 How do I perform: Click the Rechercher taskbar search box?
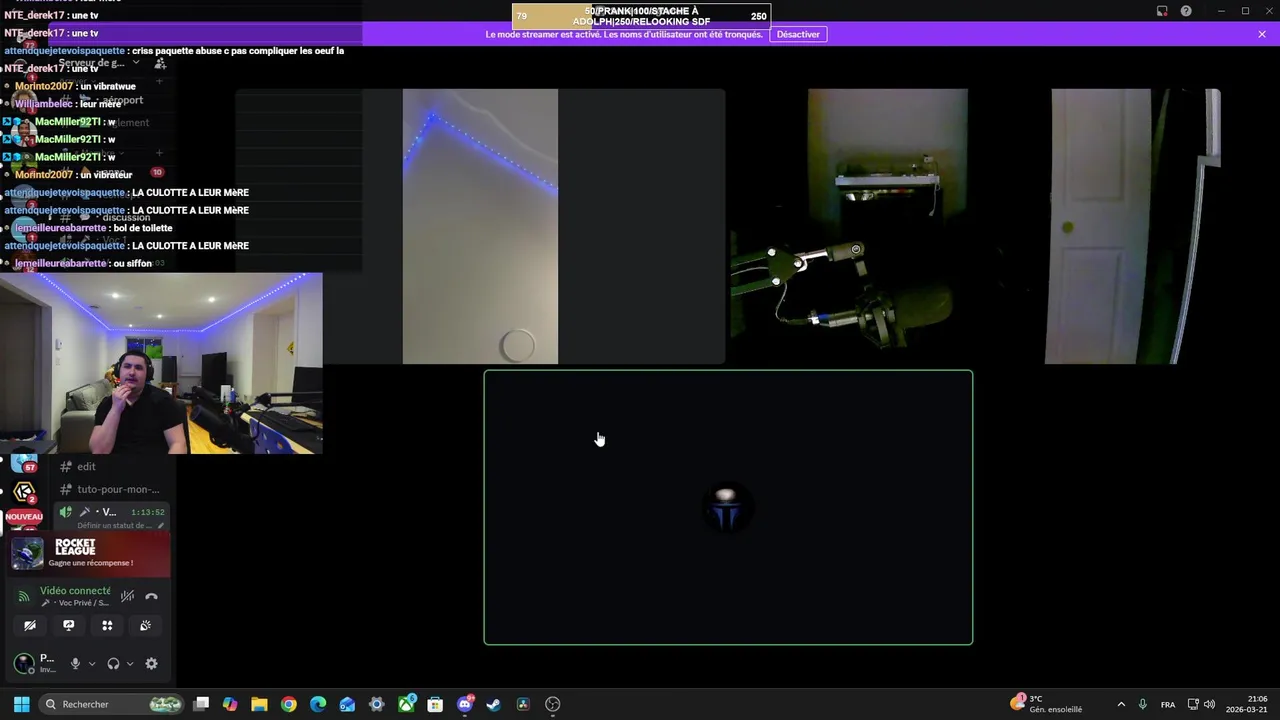tap(112, 704)
